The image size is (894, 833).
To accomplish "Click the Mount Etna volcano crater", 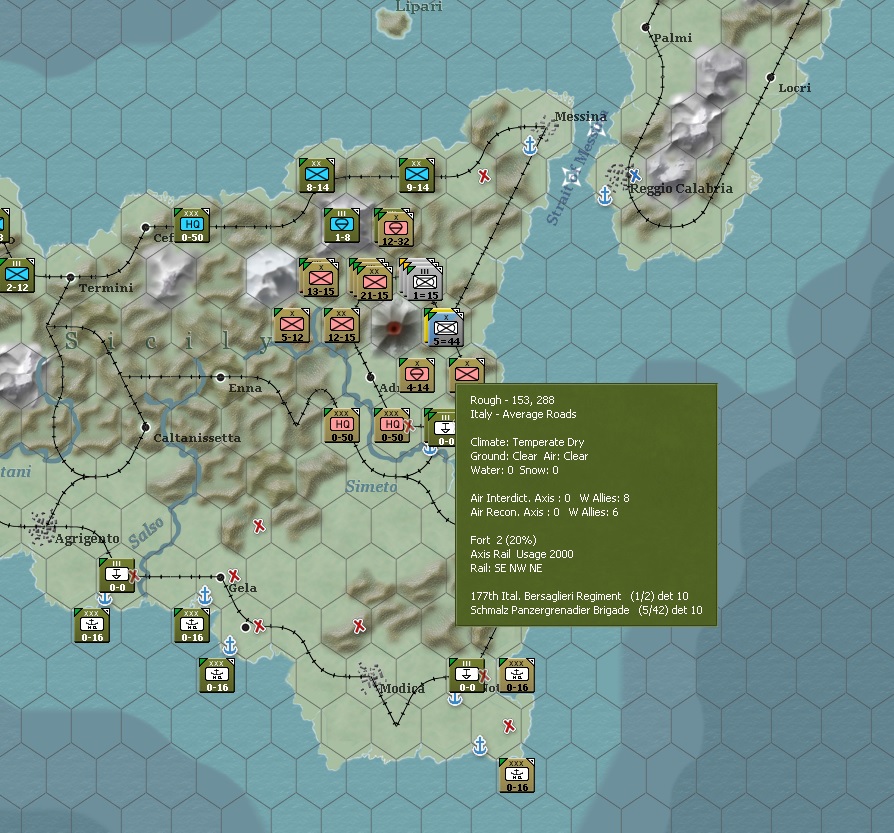I will tap(393, 328).
